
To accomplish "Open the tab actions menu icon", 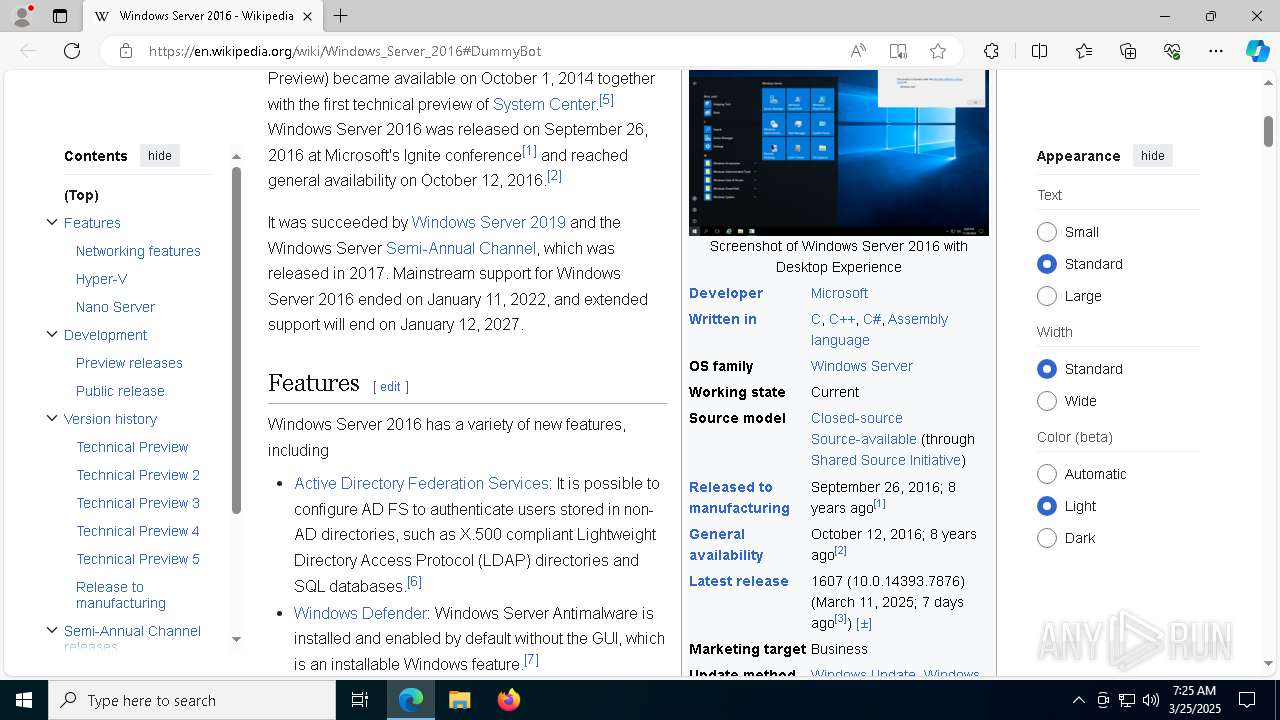I will click(60, 16).
